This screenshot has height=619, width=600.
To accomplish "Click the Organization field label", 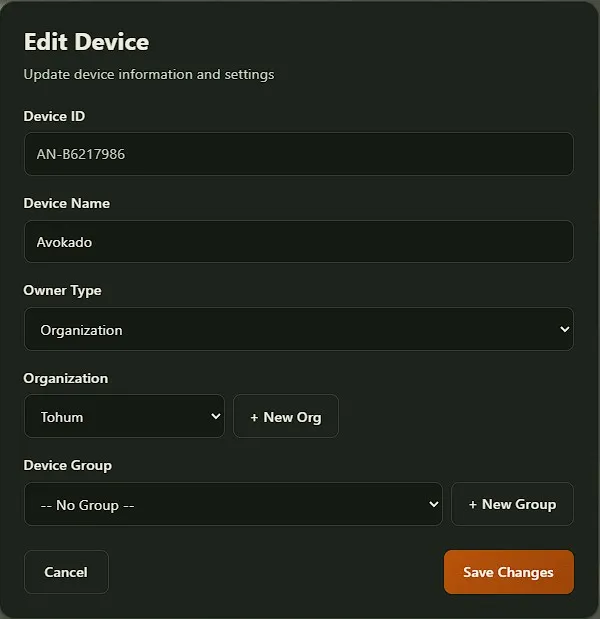I will (66, 378).
